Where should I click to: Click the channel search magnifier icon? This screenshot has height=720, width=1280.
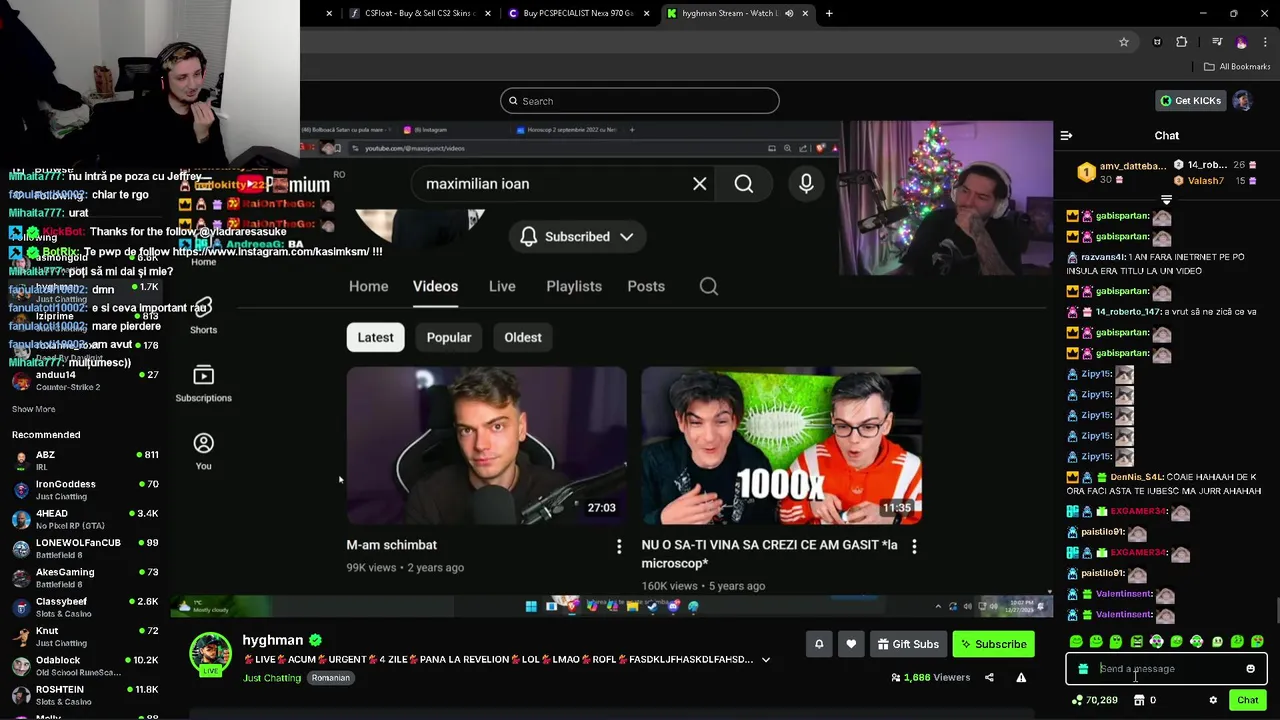click(709, 286)
